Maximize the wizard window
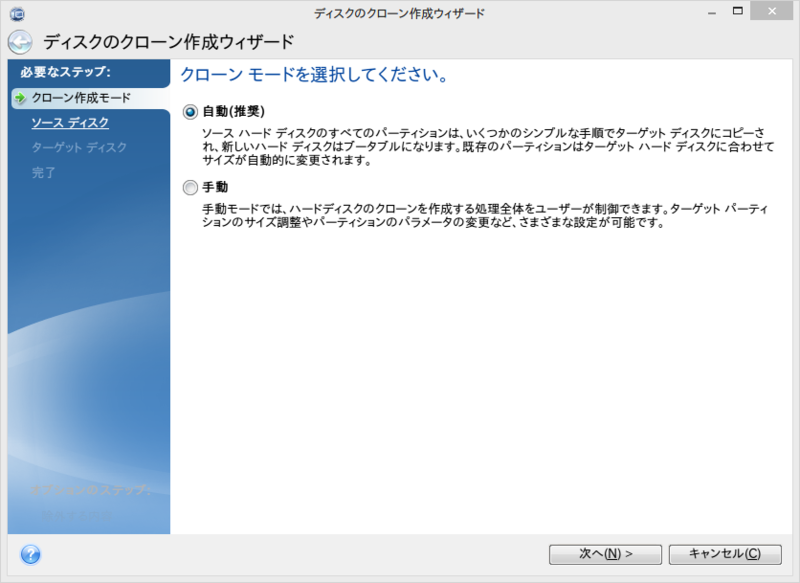This screenshot has height=583, width=800. (x=738, y=11)
